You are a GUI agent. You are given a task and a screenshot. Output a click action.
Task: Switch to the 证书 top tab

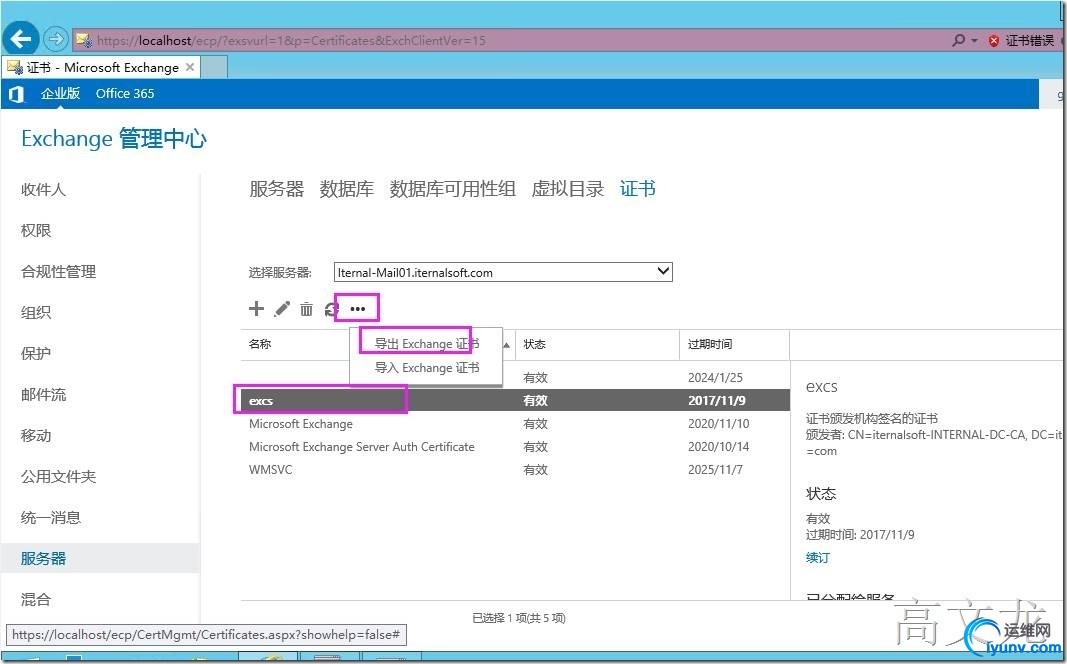tap(638, 188)
